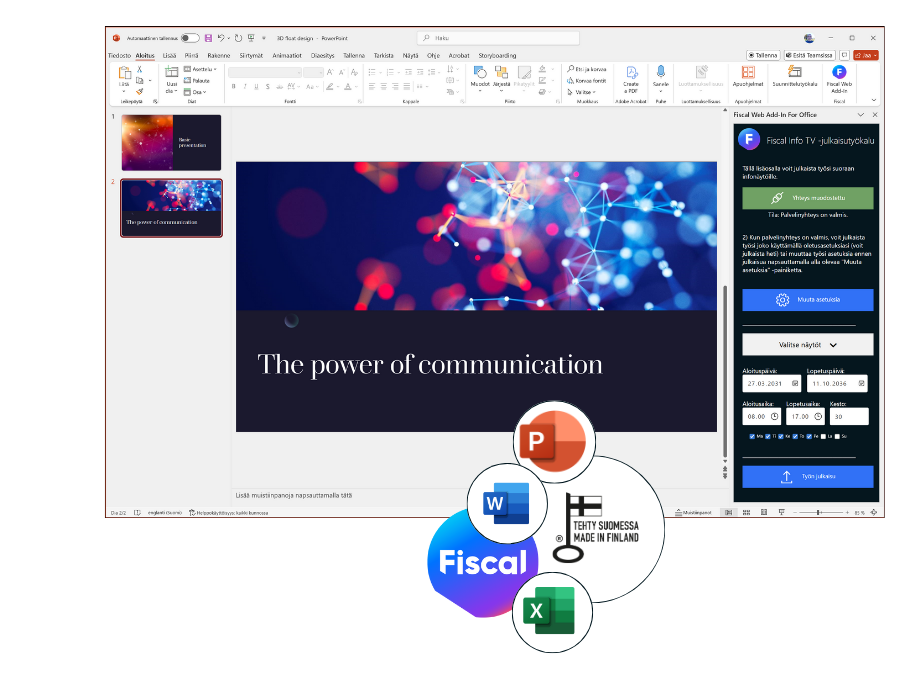
Task: Click the save icon in title bar
Action: click(208, 38)
